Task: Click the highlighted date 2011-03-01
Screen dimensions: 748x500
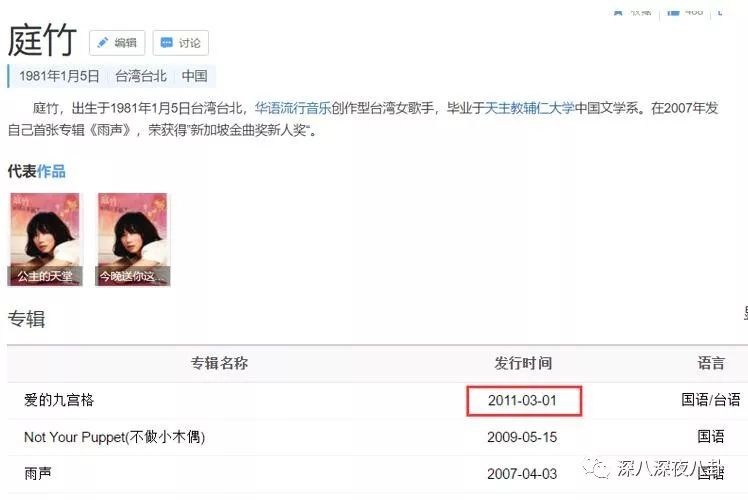Action: 523,400
